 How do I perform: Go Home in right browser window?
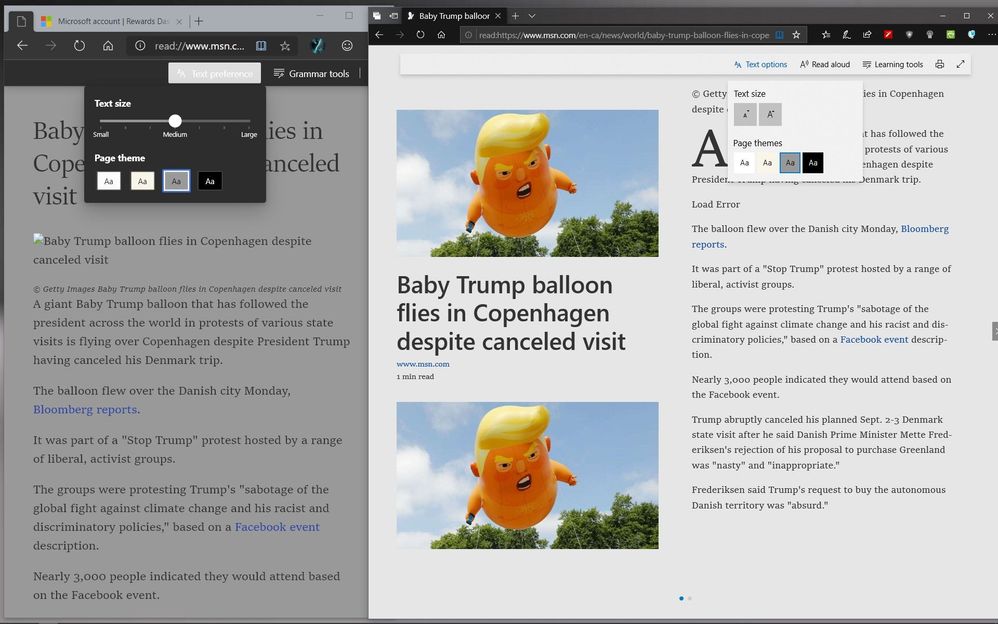pos(441,34)
